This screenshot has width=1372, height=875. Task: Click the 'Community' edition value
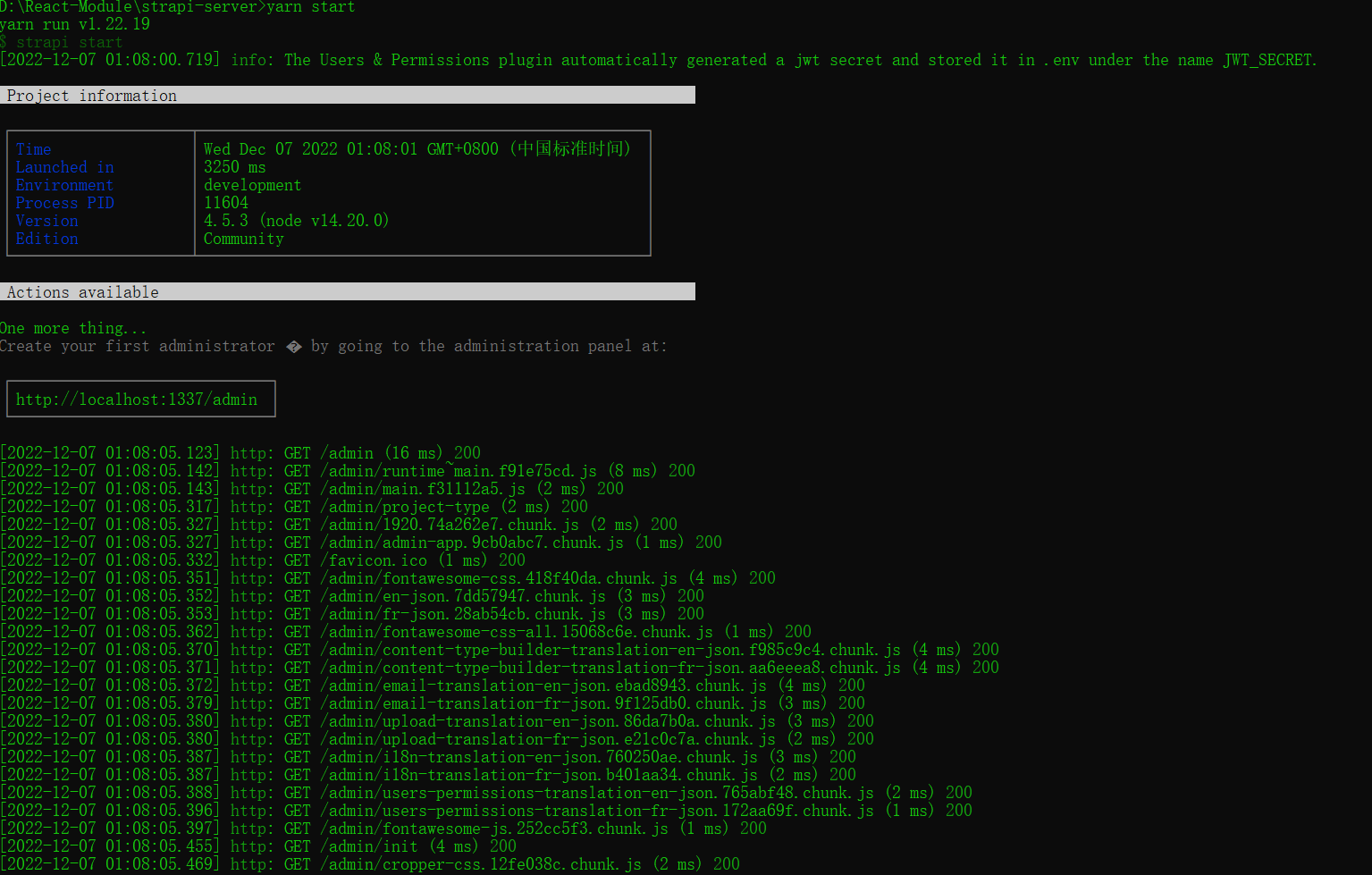[243, 239]
